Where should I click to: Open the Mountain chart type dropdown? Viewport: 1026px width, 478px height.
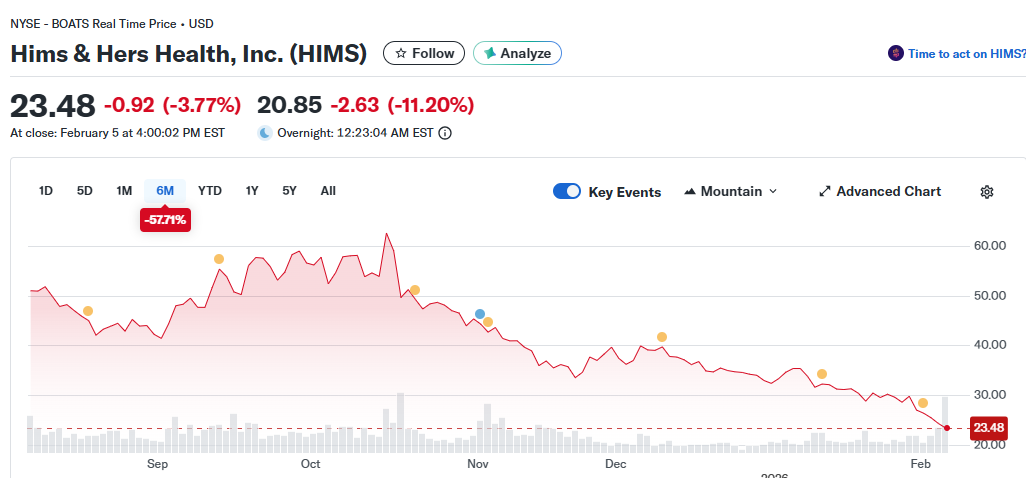point(730,192)
